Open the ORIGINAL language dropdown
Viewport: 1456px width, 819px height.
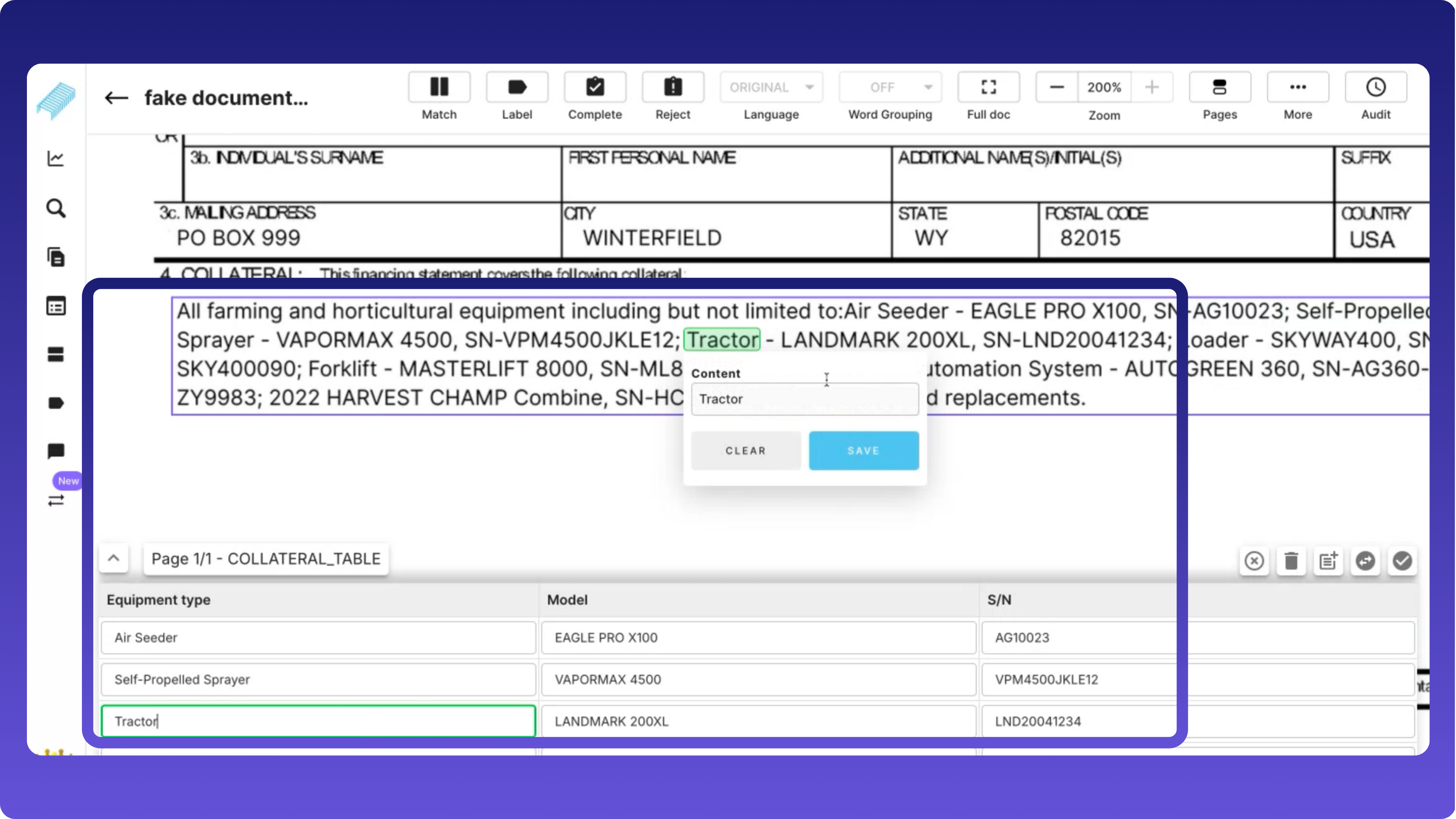[771, 87]
